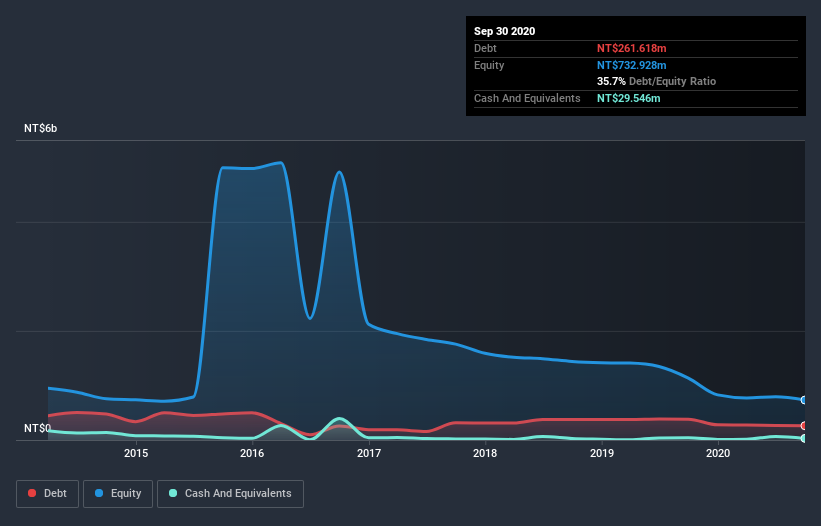Click the teal Cash endpoint marker
This screenshot has height=526, width=821.
(x=804, y=439)
